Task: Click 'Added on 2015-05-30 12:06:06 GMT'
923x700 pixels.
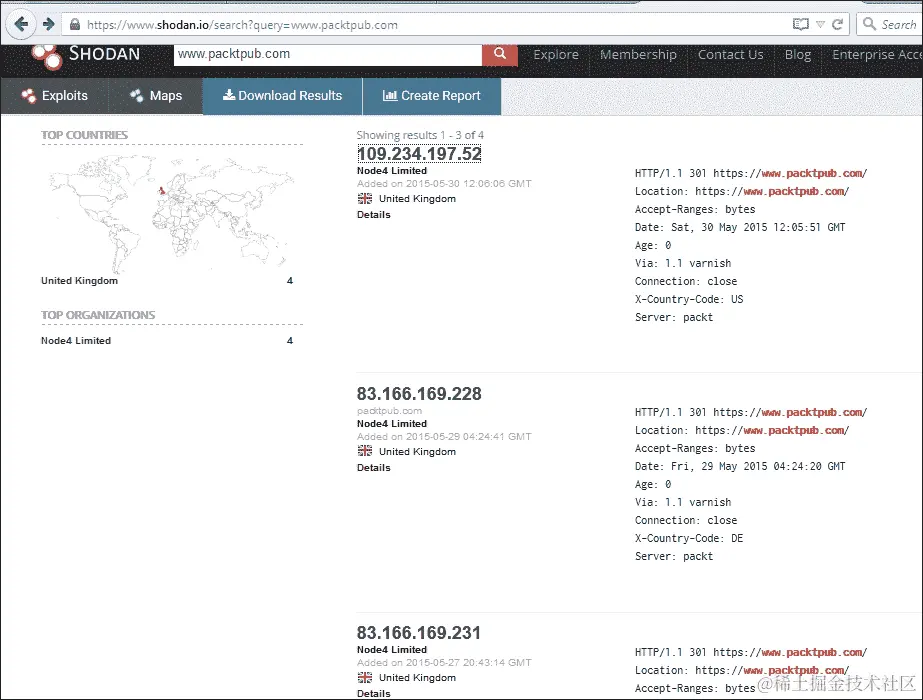Action: pyautogui.click(x=444, y=184)
